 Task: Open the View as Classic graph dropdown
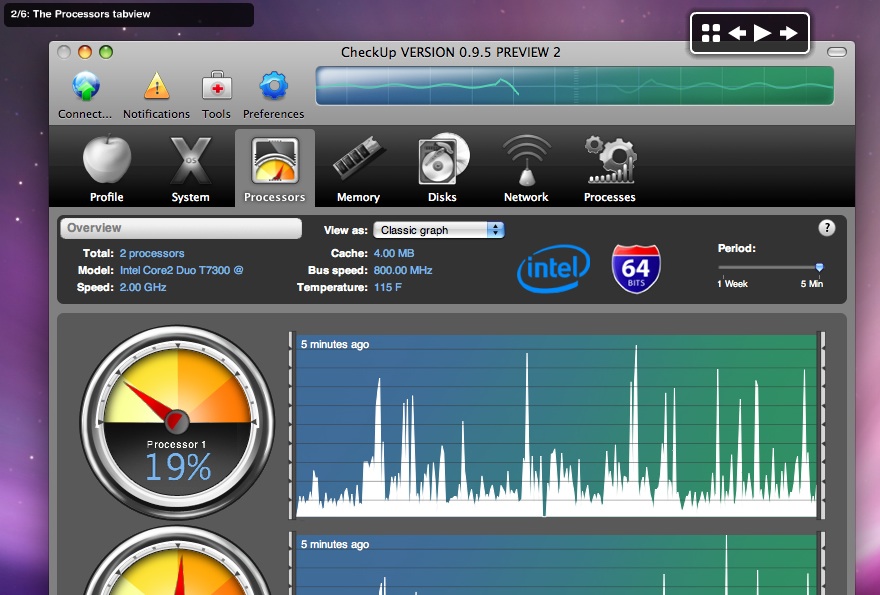click(x=439, y=230)
